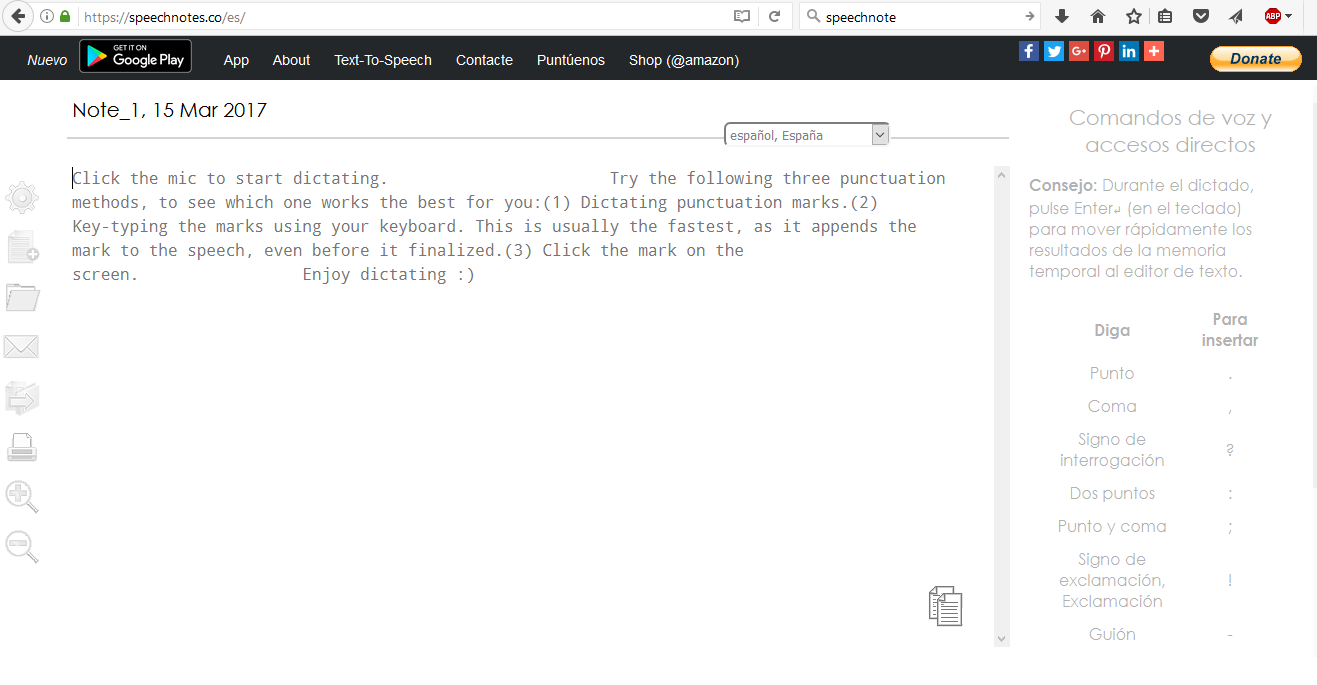Share page via Twitter icon
Viewport: 1317px width, 685px height.
1054,52
